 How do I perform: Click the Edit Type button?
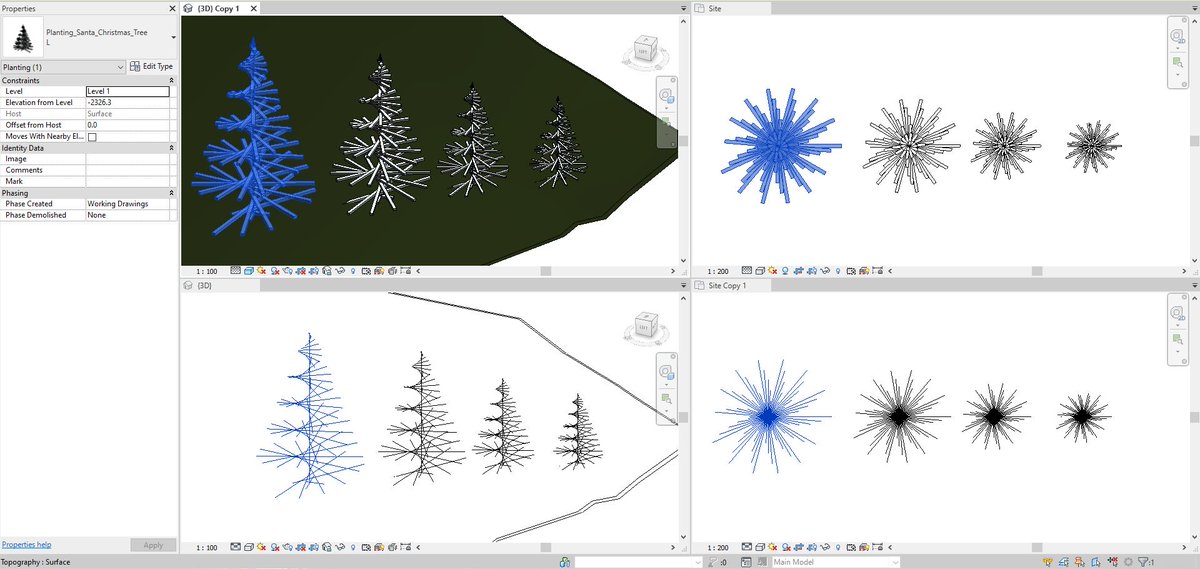pos(152,67)
